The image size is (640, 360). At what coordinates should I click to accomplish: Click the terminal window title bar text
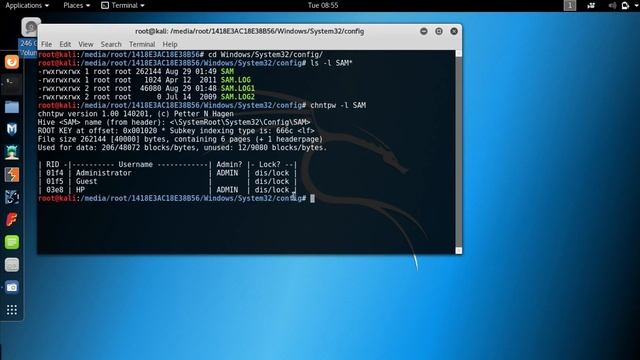click(x=249, y=31)
